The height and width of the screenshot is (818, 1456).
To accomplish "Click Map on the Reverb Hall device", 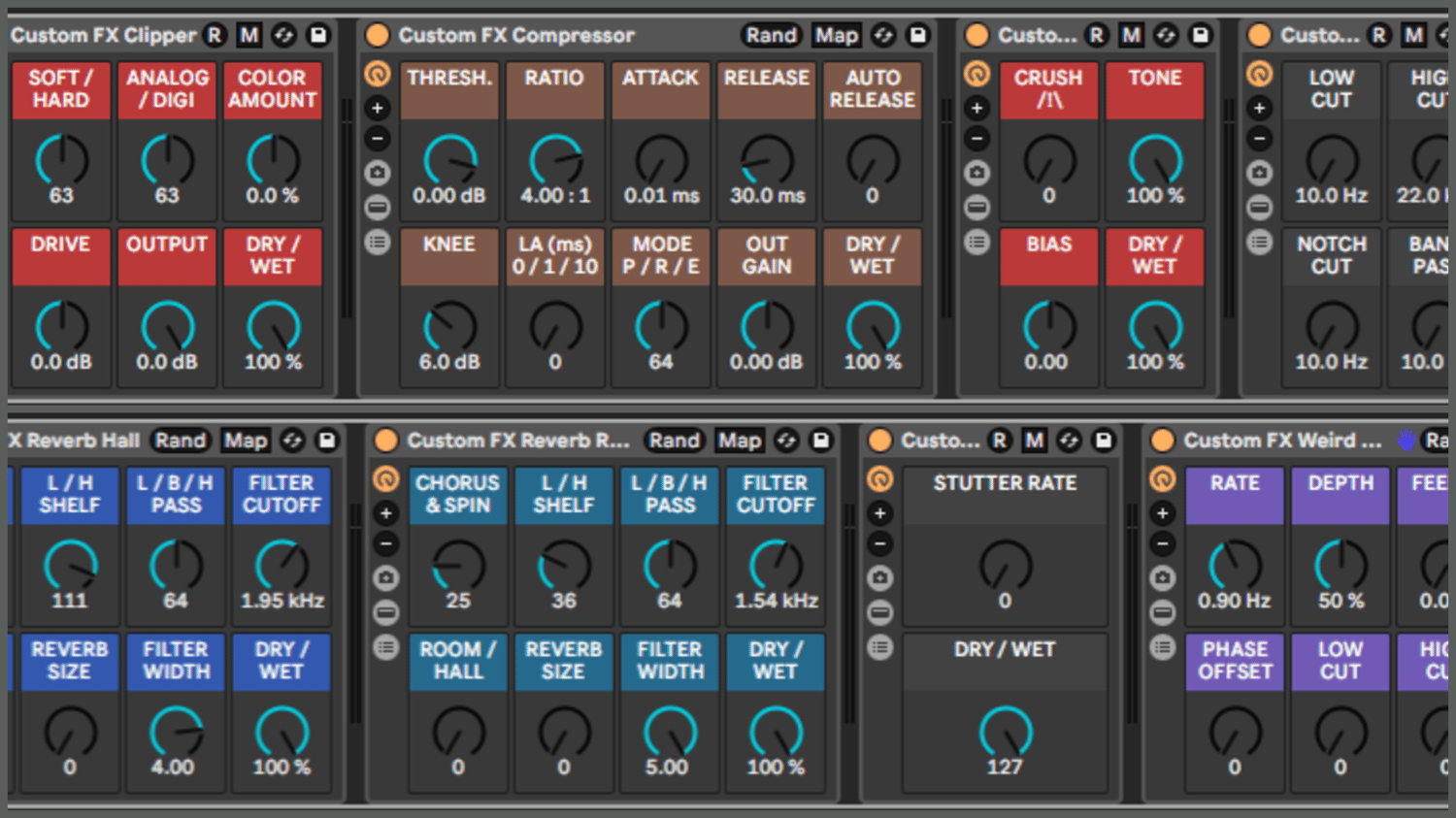I will click(x=246, y=441).
